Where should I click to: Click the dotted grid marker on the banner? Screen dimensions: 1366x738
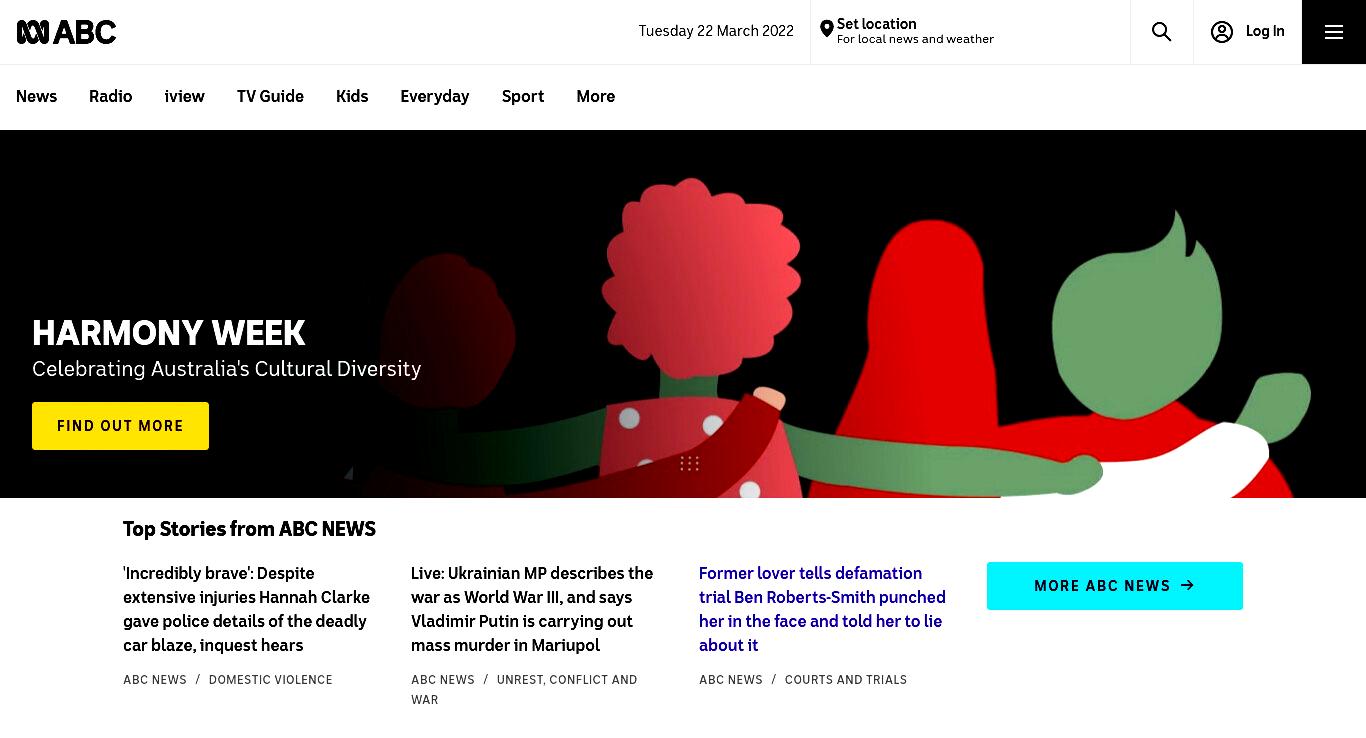click(x=689, y=463)
